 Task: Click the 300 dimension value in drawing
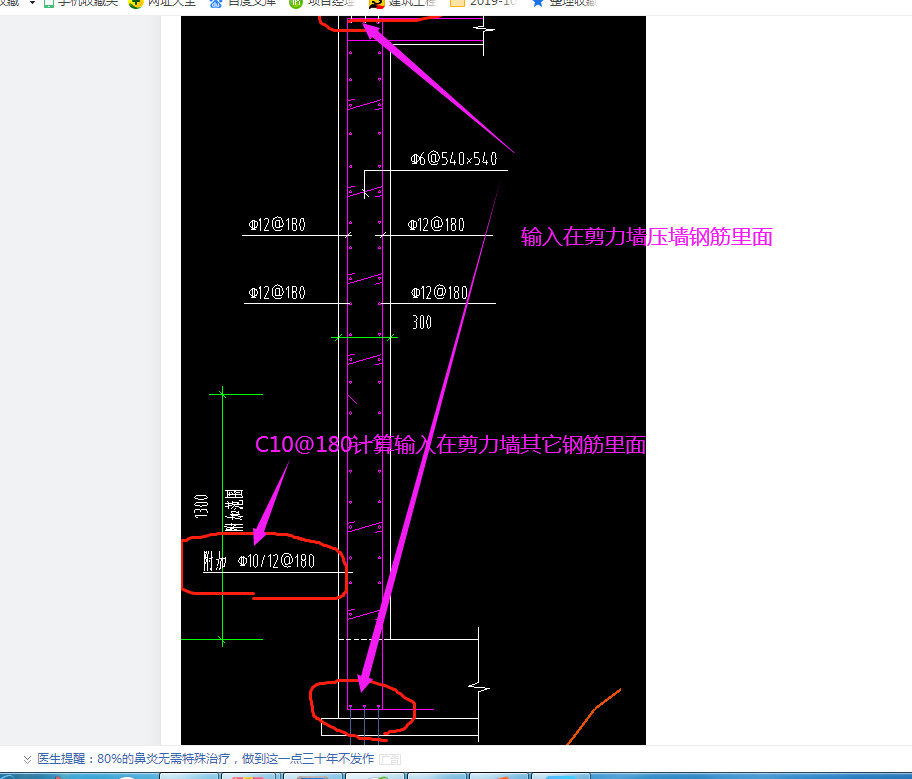tap(422, 322)
